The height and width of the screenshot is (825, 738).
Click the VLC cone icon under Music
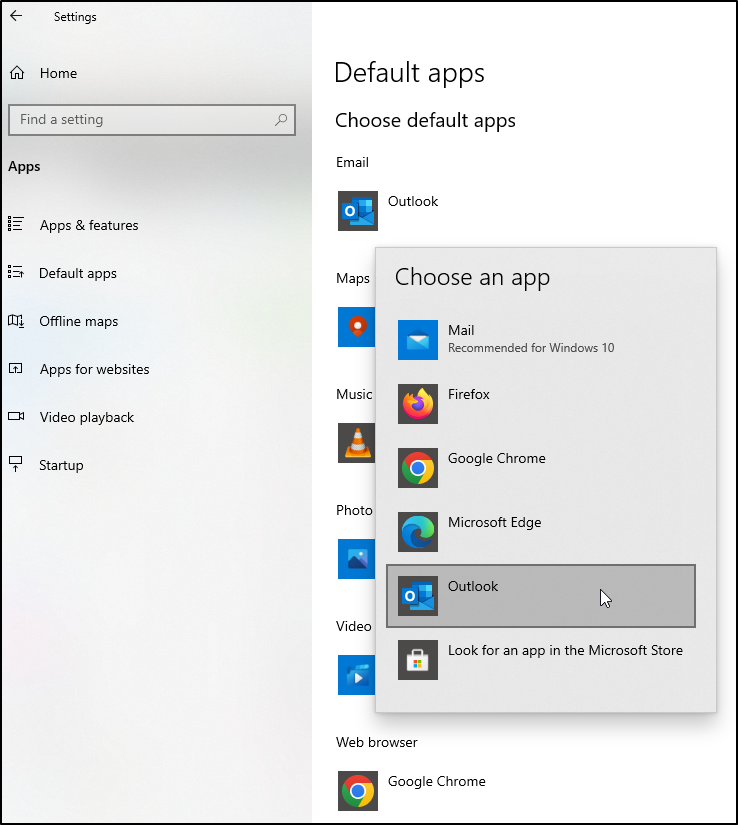357,443
